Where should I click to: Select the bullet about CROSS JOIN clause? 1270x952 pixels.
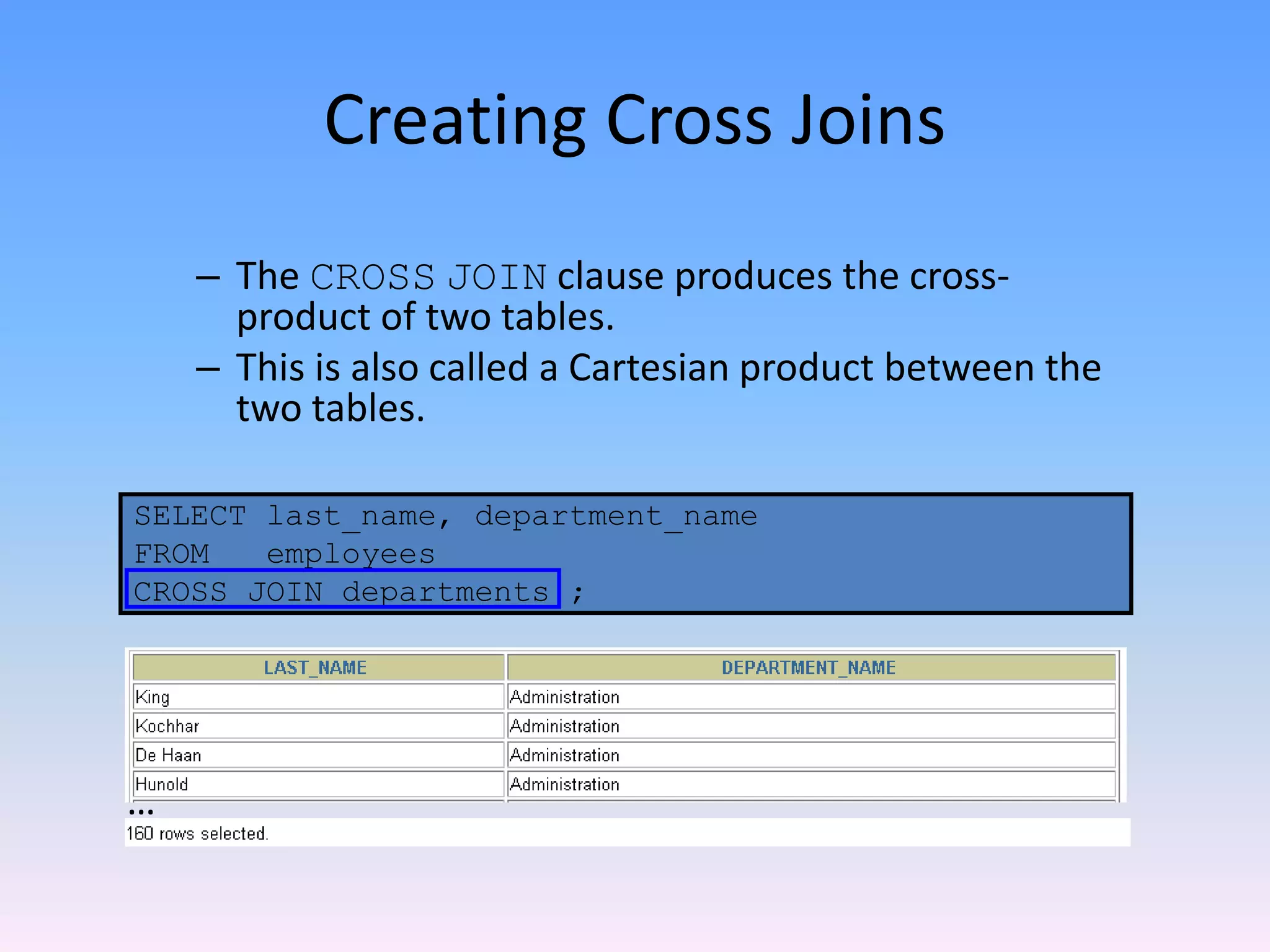pyautogui.click(x=623, y=296)
